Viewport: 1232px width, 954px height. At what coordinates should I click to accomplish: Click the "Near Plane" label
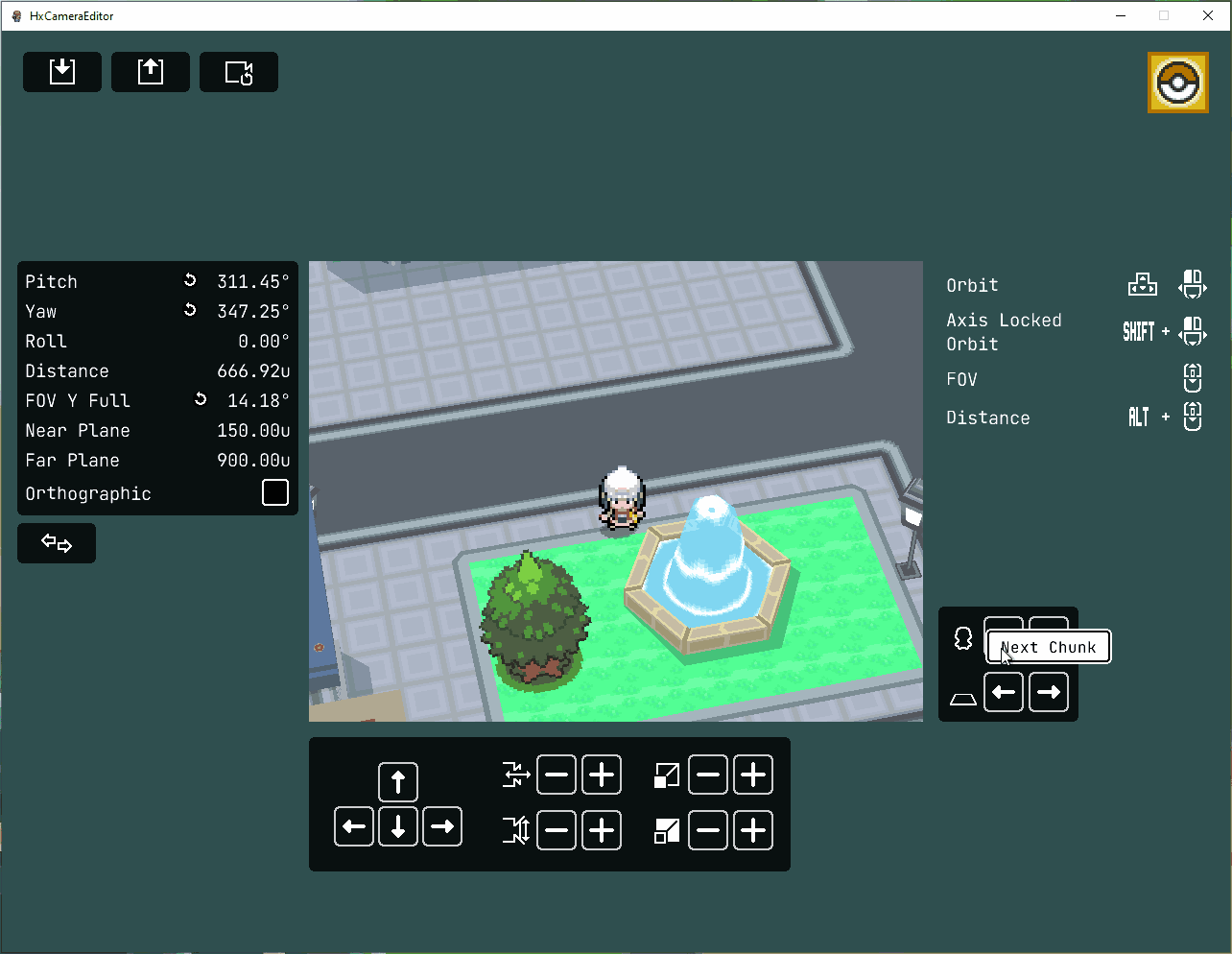tap(78, 430)
